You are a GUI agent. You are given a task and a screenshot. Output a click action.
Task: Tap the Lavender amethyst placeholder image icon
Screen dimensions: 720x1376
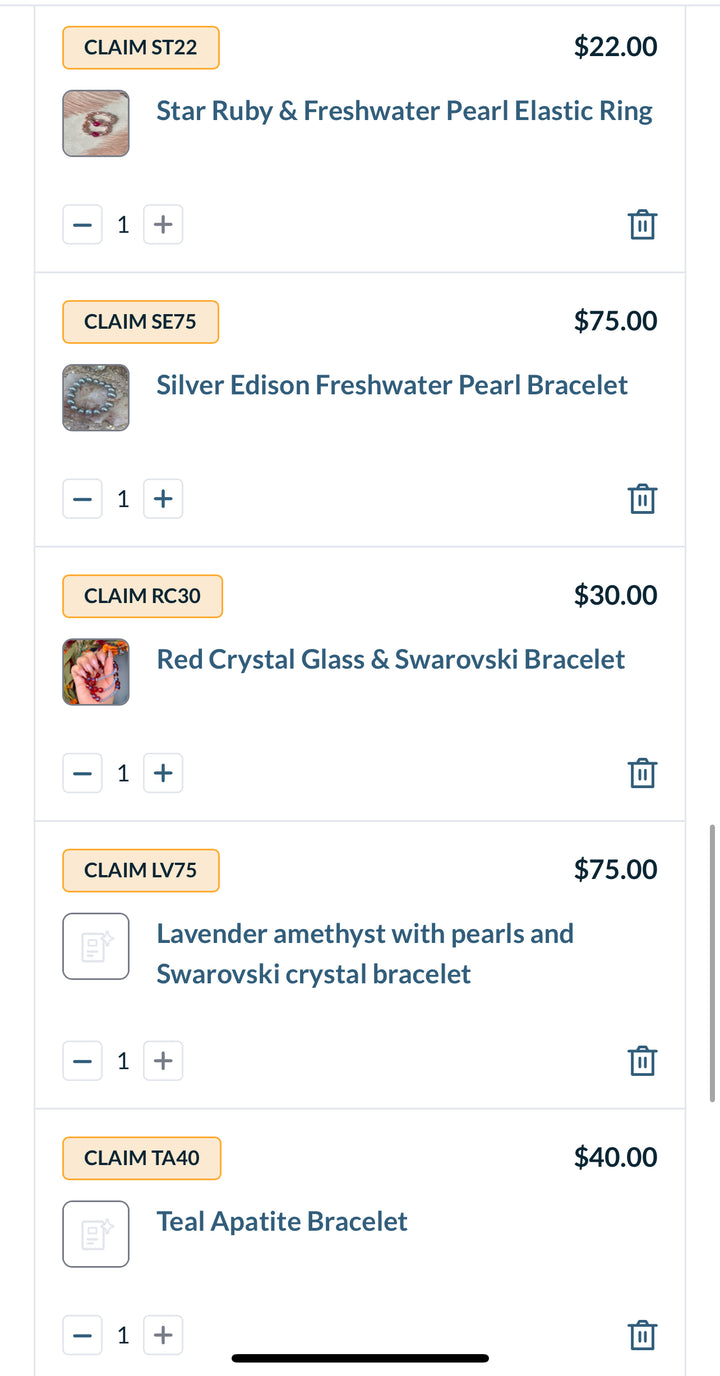click(96, 946)
